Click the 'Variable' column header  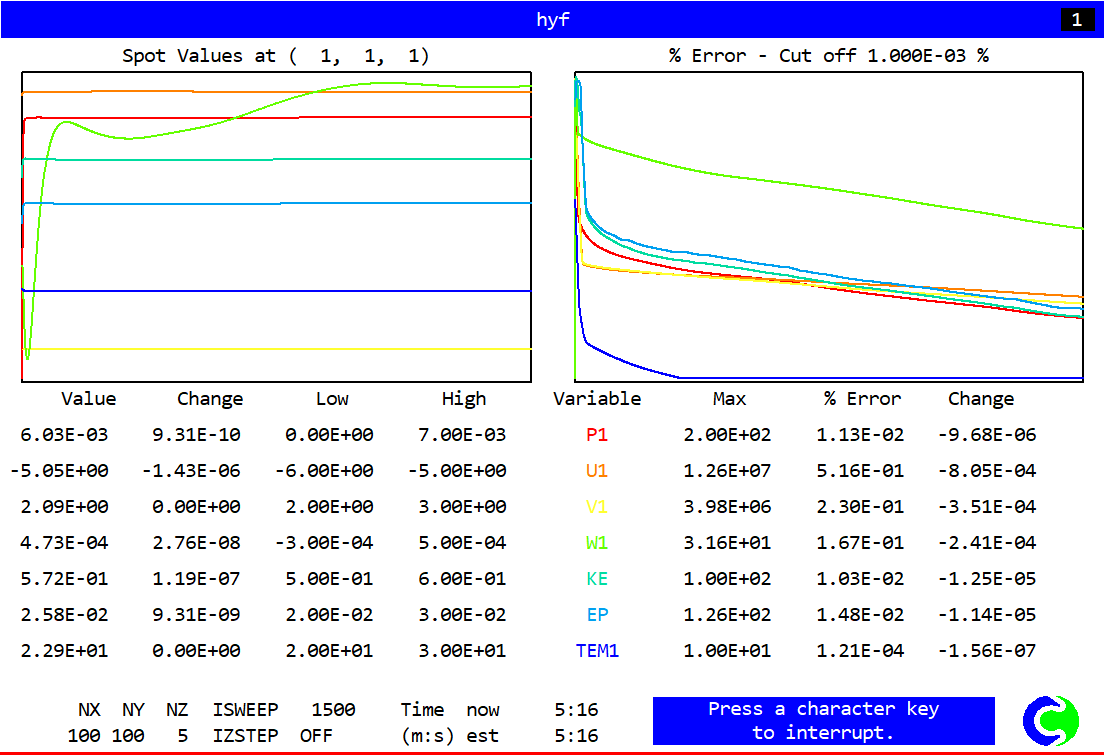597,399
